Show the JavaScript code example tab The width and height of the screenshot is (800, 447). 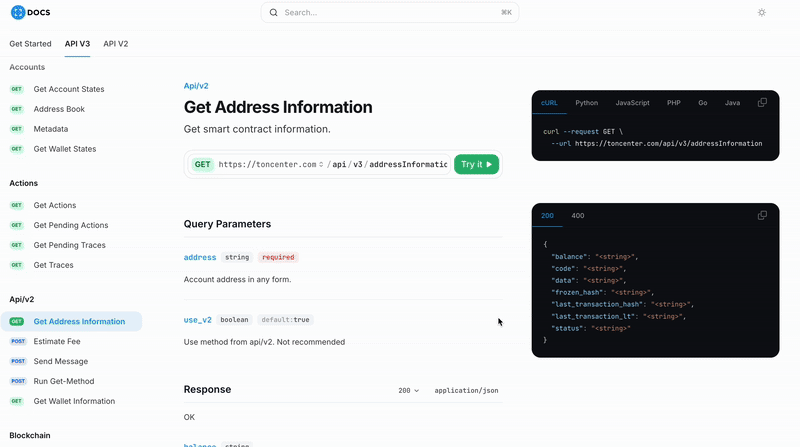(632, 103)
